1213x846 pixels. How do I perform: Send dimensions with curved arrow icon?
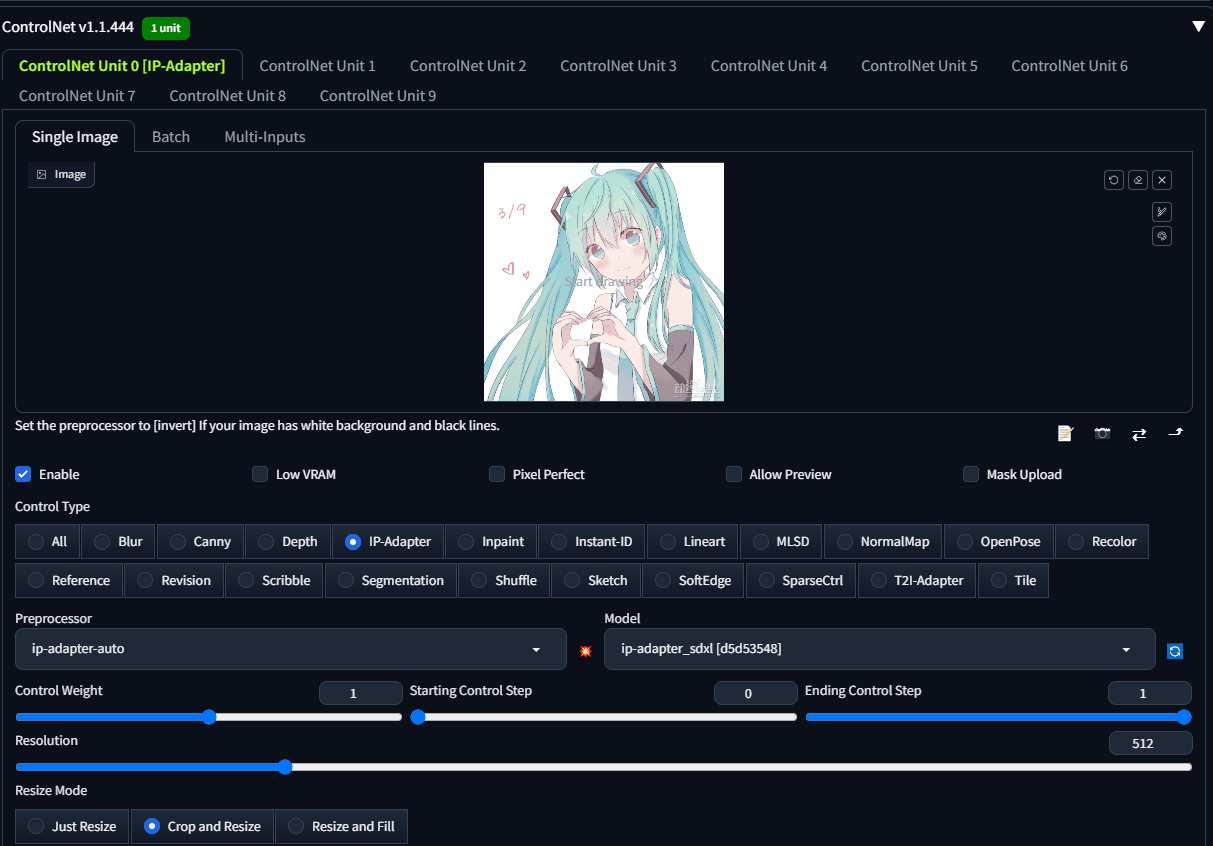coord(1176,433)
